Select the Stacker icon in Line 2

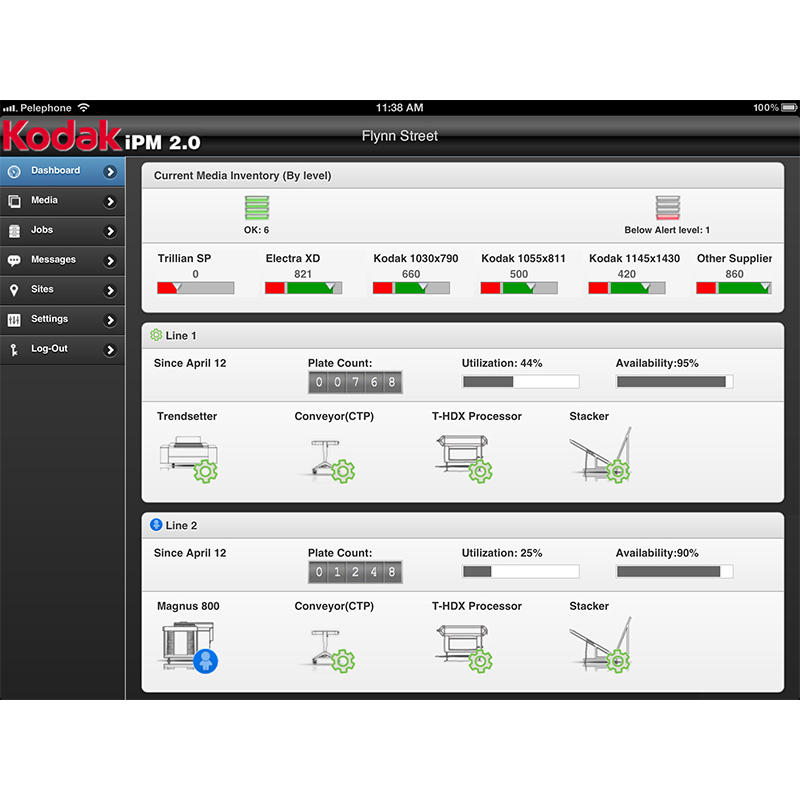pyautogui.click(x=601, y=644)
